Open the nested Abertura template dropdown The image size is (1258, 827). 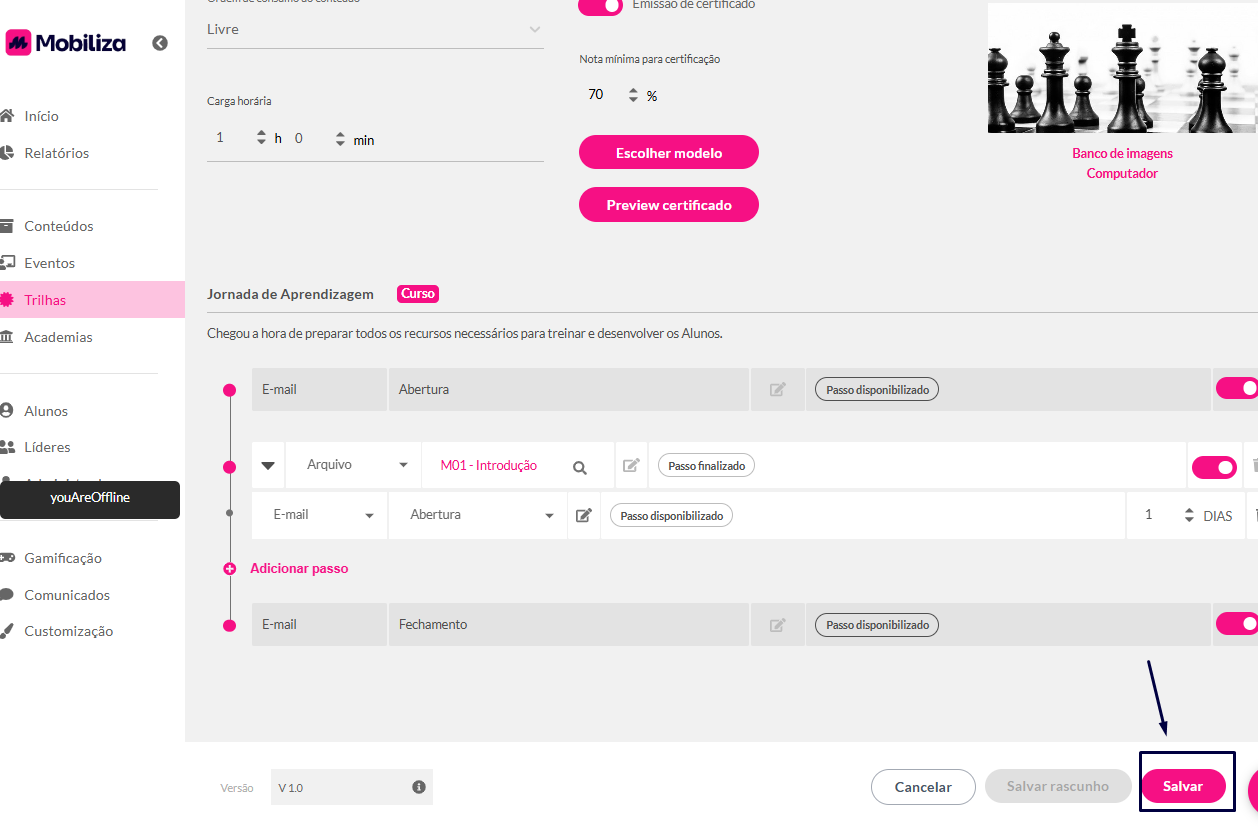point(478,515)
